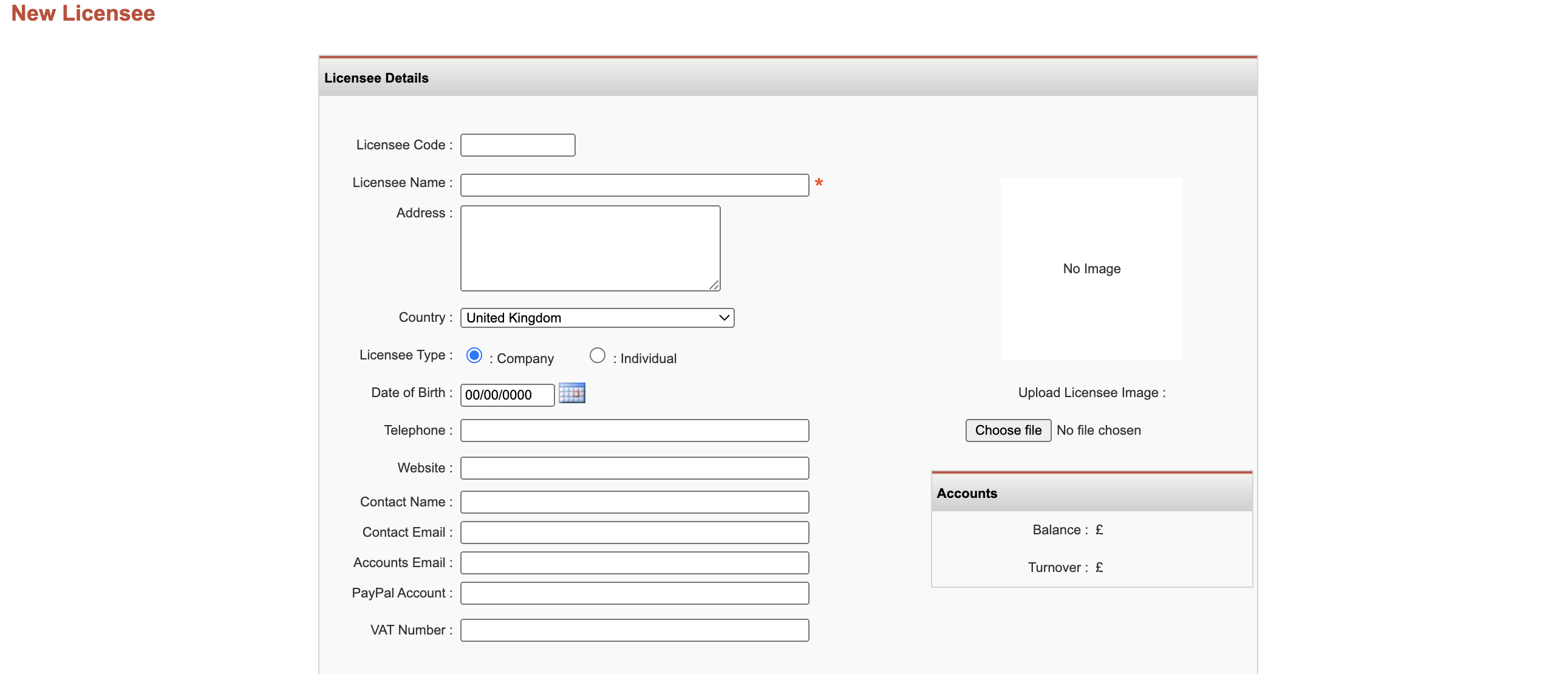Click the ': Company' label text
Screen dimensions: 1568x674
pos(522,359)
